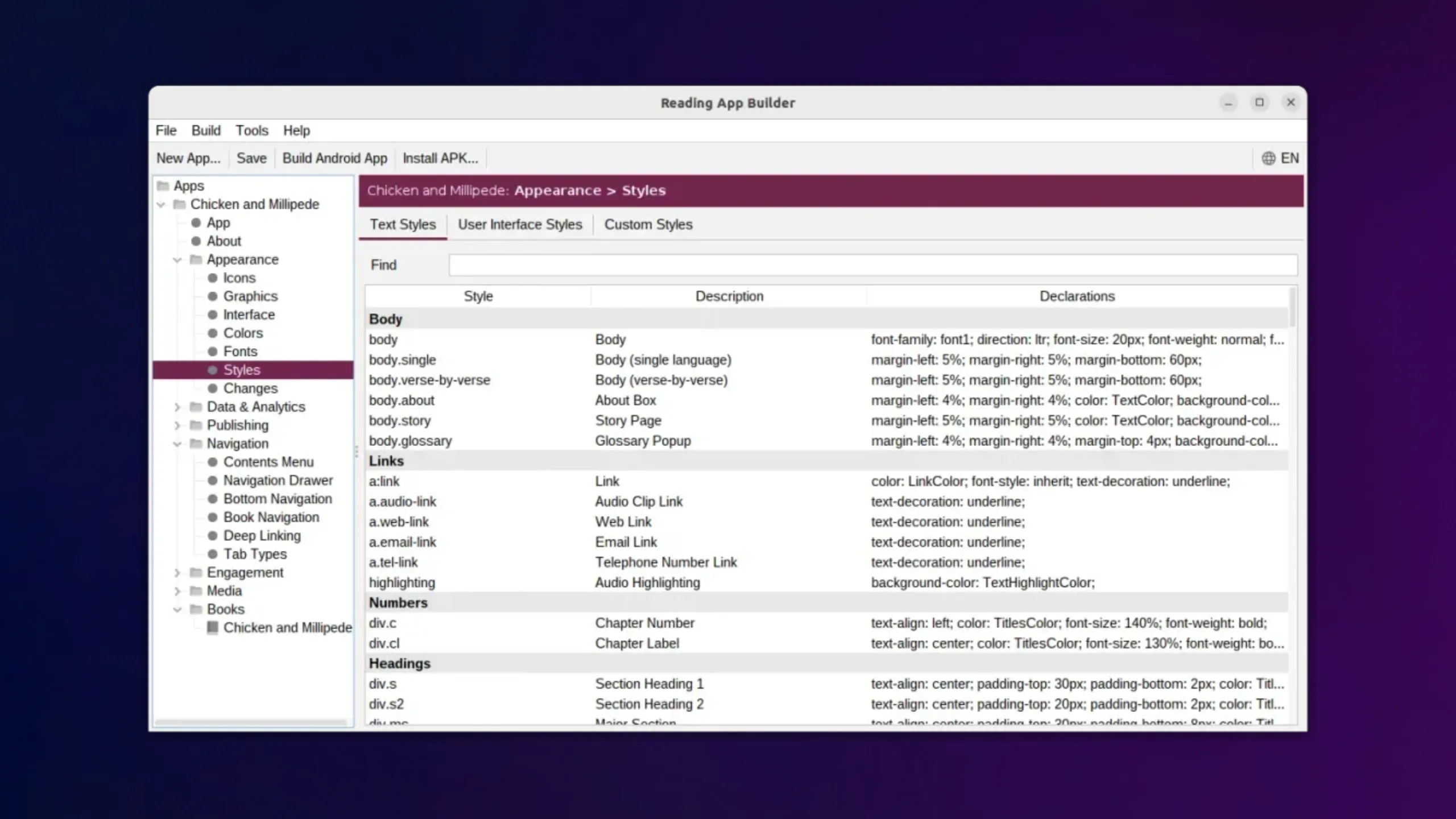Open the File menu

pos(166,130)
